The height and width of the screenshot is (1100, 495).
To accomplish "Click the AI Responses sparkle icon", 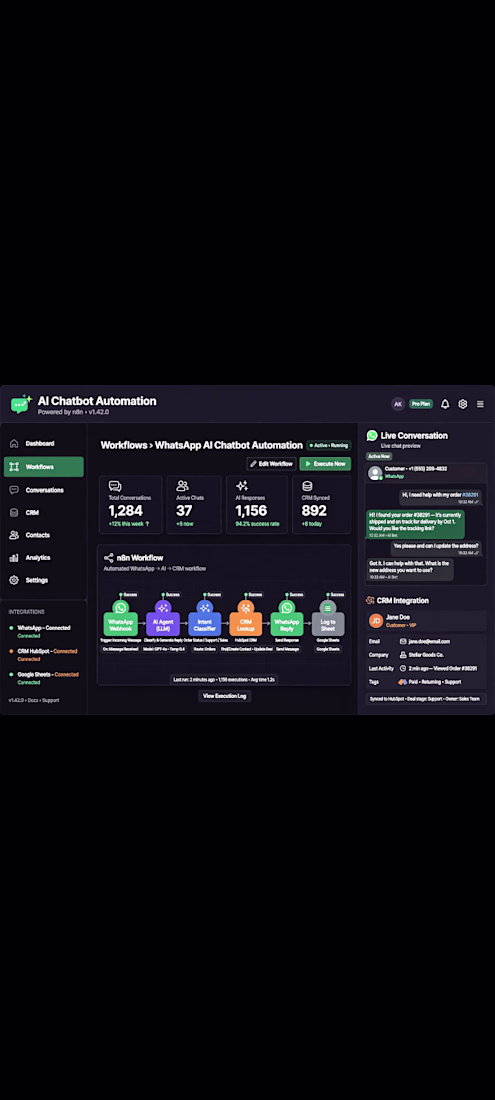I will pos(242,485).
